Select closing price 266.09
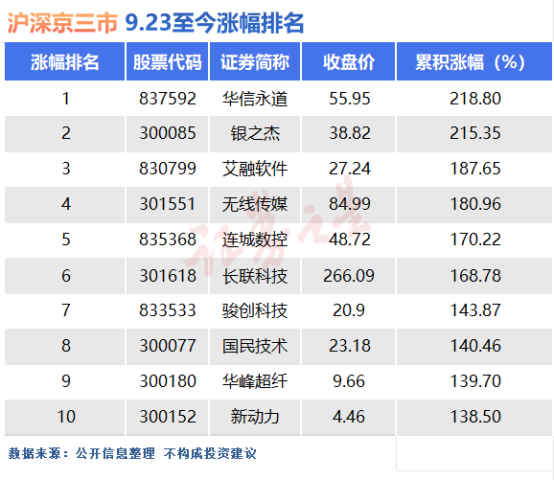 pyautogui.click(x=349, y=276)
